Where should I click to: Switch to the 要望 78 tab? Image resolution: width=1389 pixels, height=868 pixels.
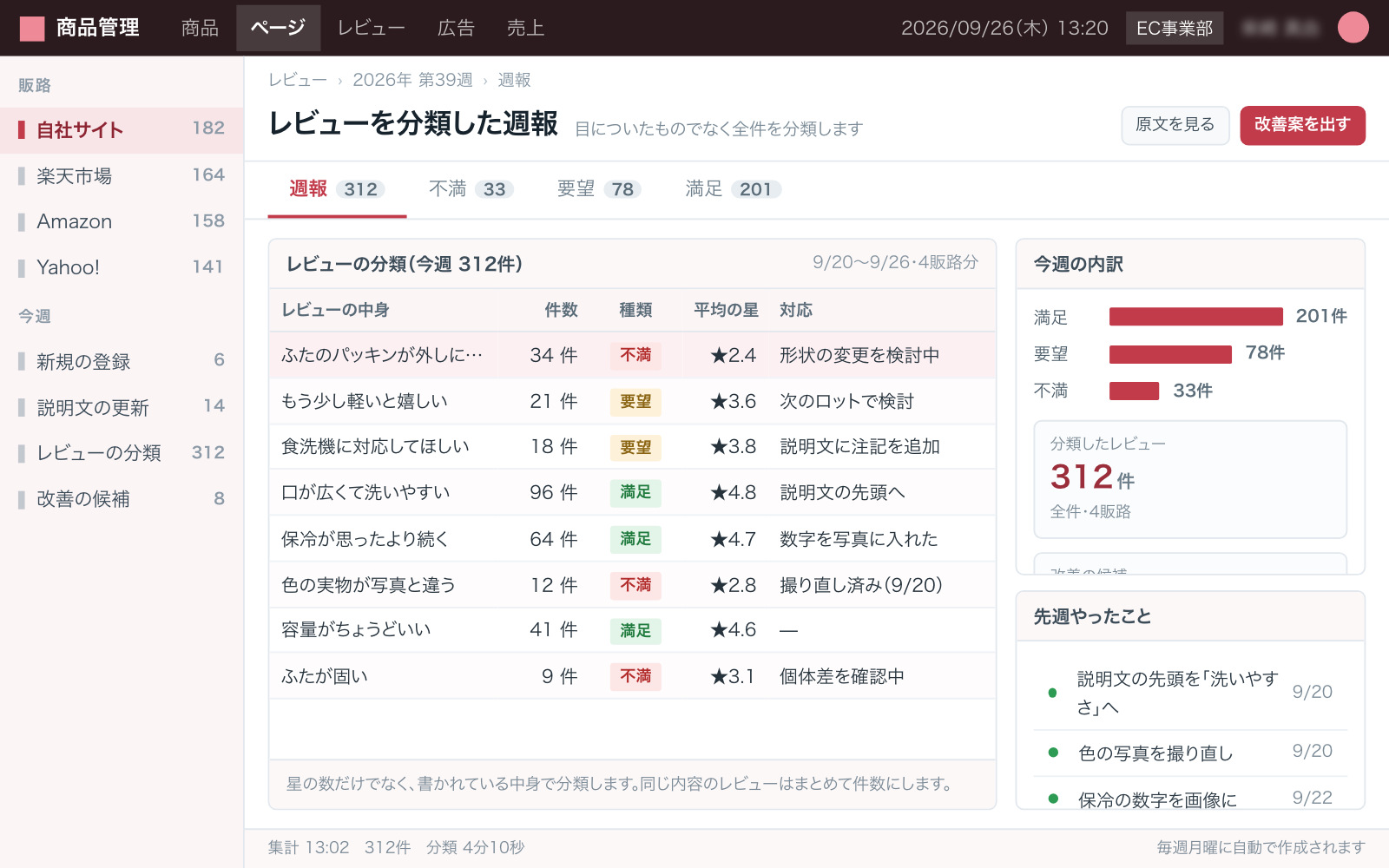599,189
